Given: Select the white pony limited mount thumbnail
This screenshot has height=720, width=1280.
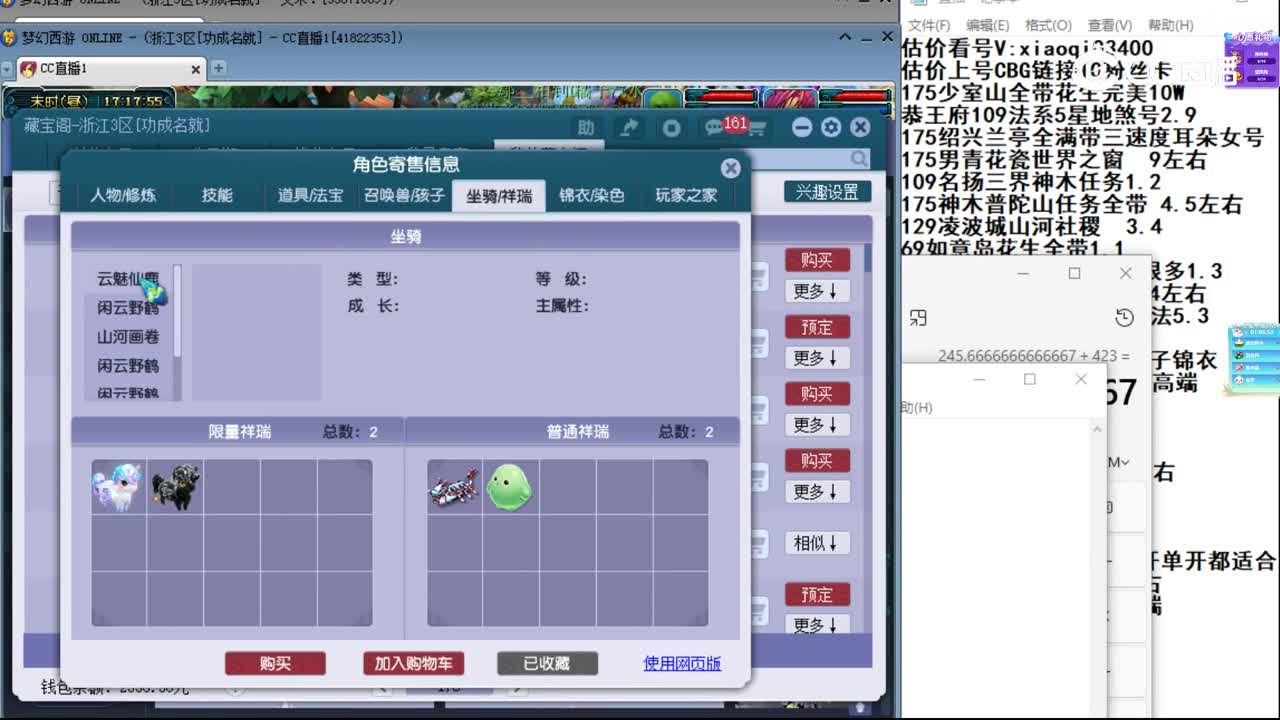Looking at the screenshot, I should point(118,487).
